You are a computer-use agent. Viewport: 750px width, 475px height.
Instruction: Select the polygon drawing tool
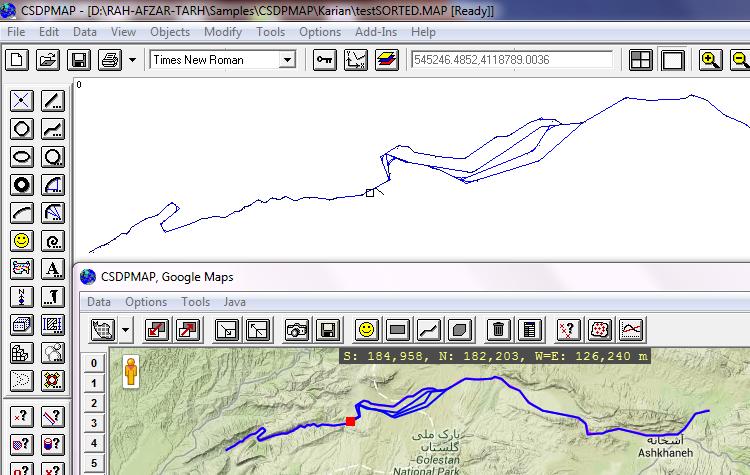22,129
